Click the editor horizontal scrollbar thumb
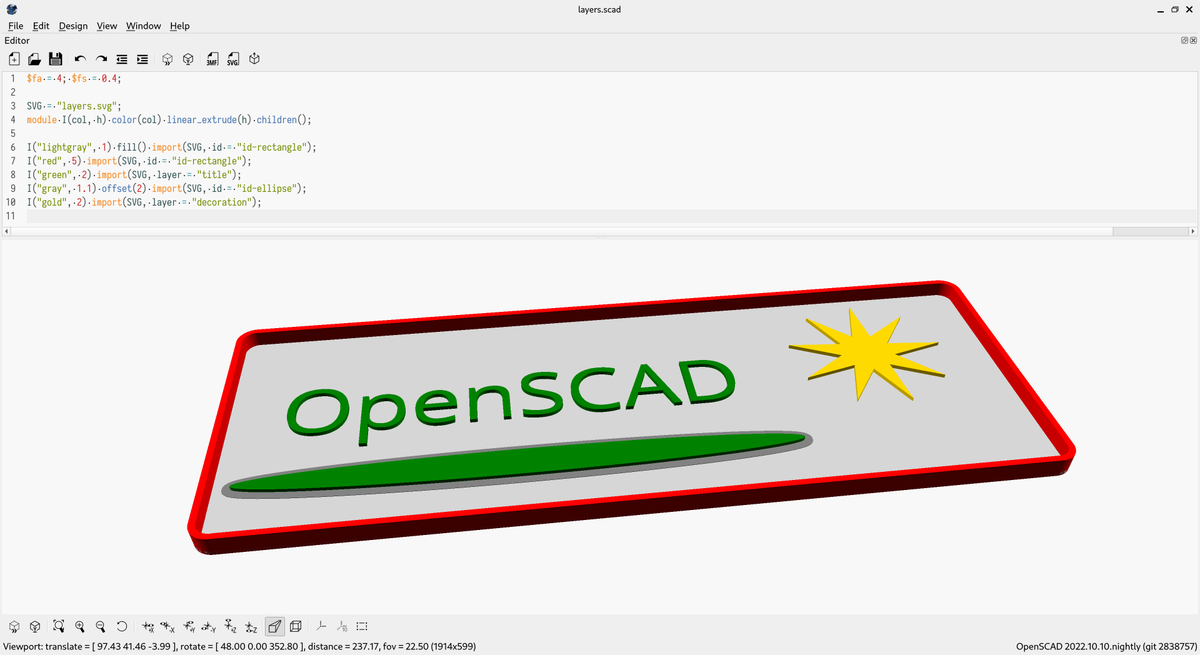 point(562,231)
